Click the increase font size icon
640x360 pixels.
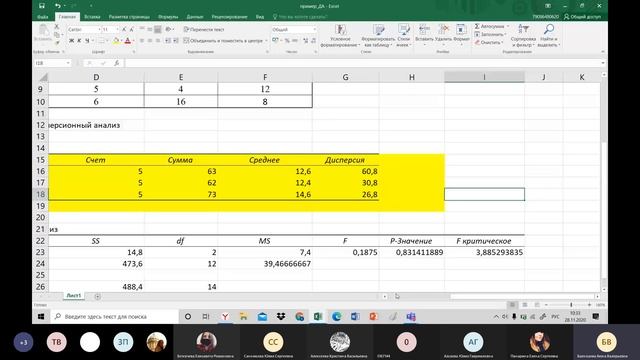click(x=124, y=29)
